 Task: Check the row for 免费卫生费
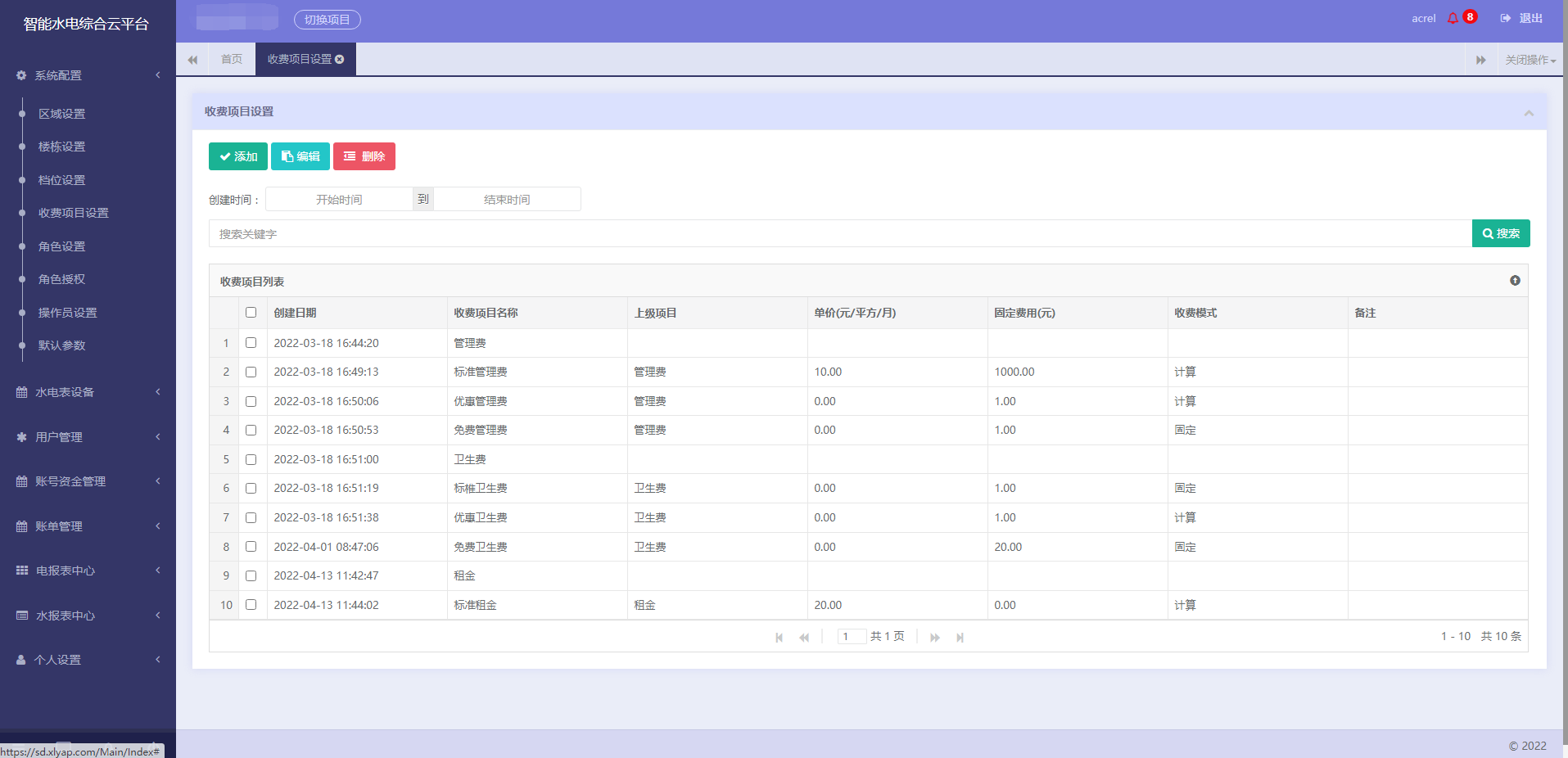(251, 547)
